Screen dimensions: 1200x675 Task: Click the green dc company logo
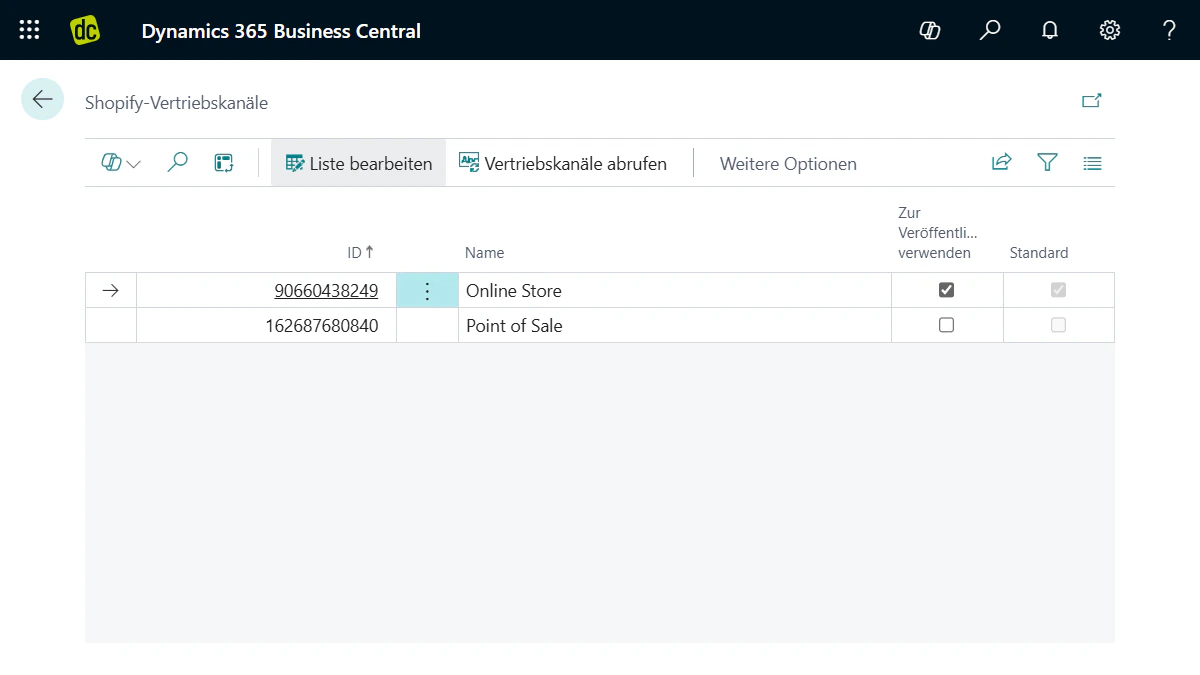point(86,30)
